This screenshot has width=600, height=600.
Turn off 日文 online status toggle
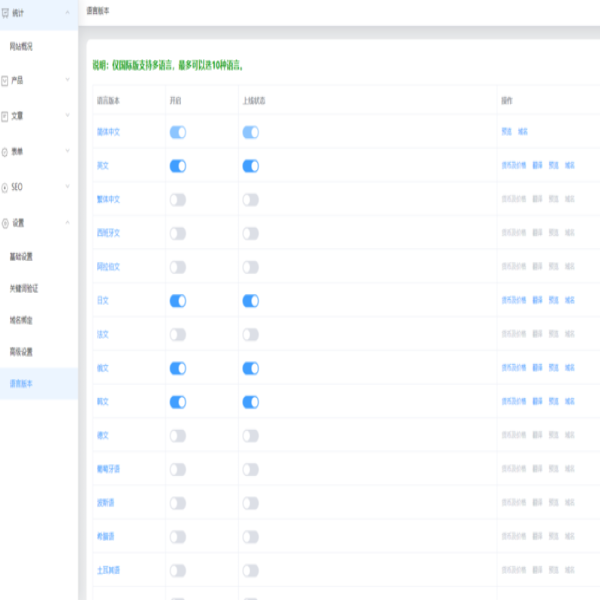click(x=251, y=301)
